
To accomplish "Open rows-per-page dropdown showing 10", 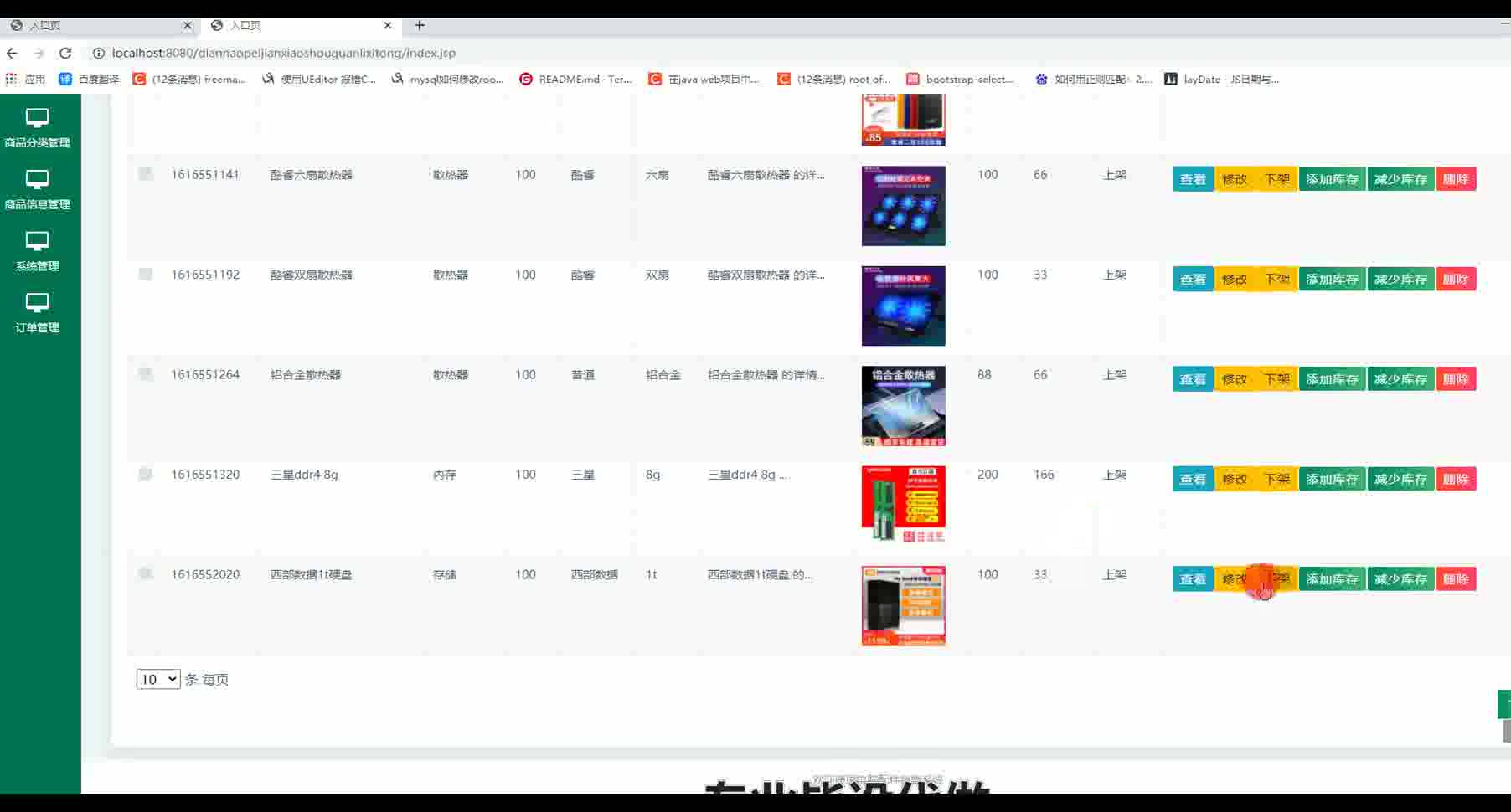I will pos(158,679).
